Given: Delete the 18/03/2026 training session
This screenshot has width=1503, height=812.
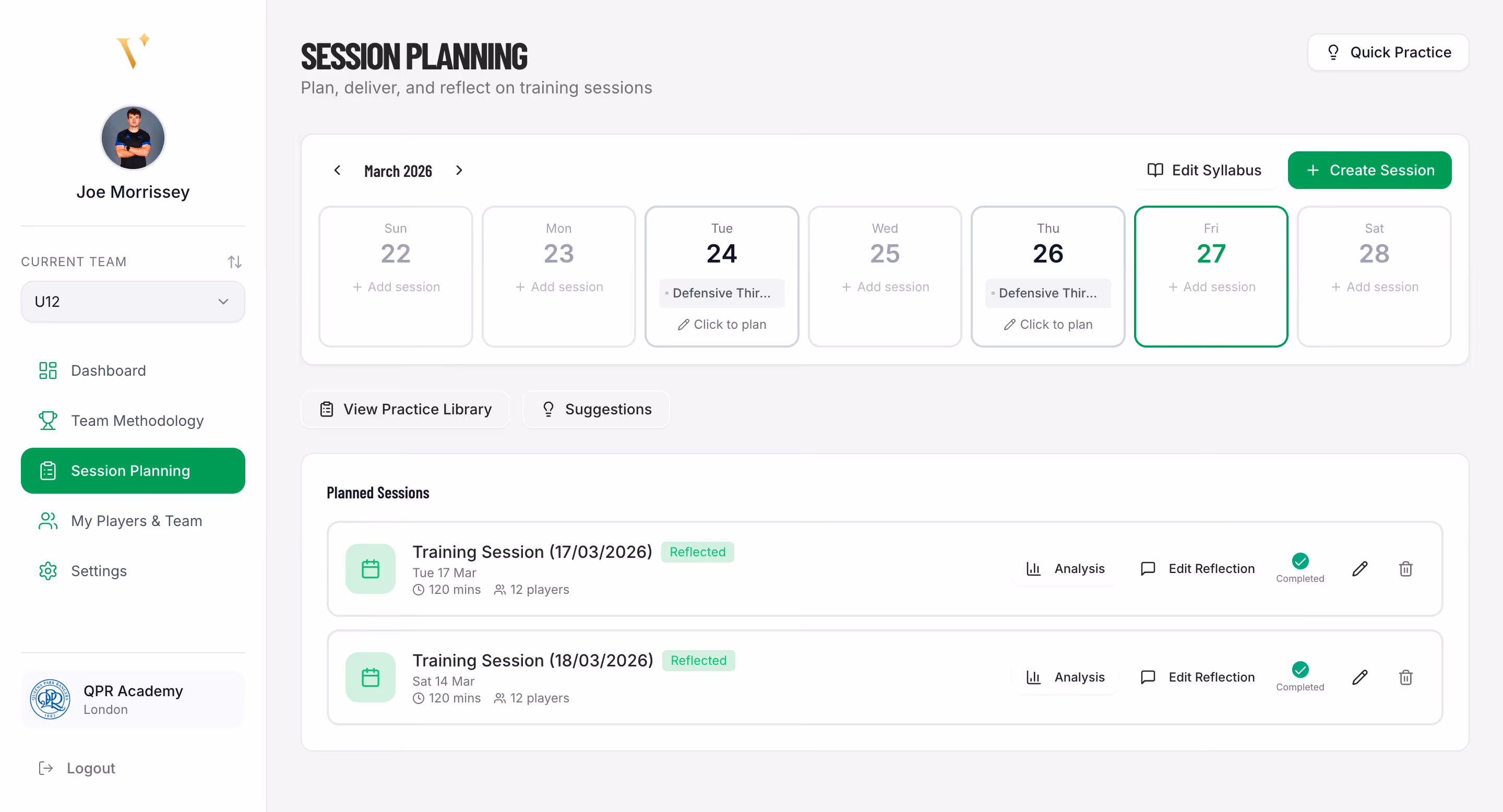Looking at the screenshot, I should click(1405, 677).
